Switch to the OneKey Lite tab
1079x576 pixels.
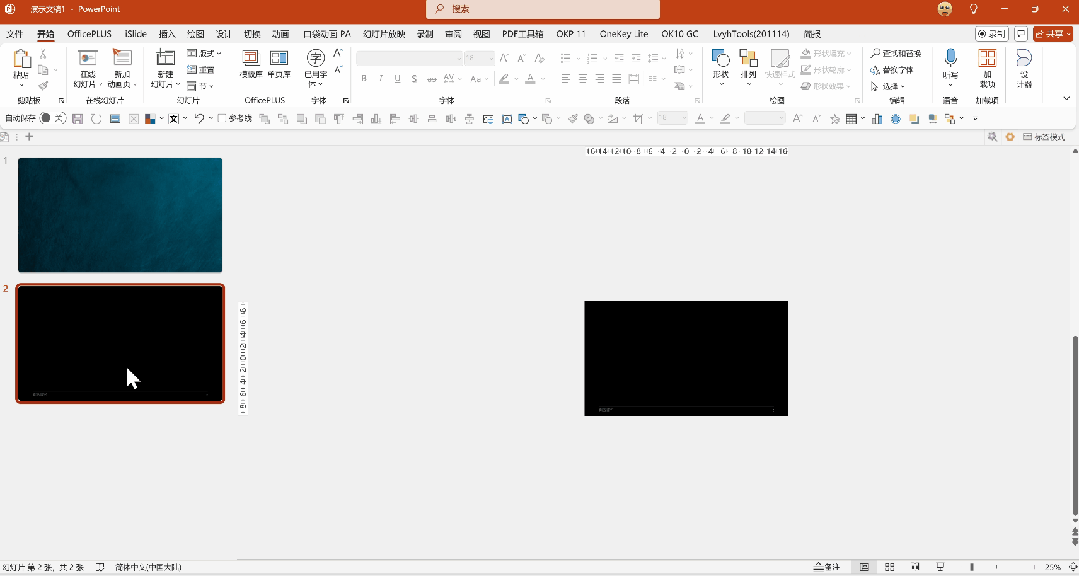click(x=623, y=34)
